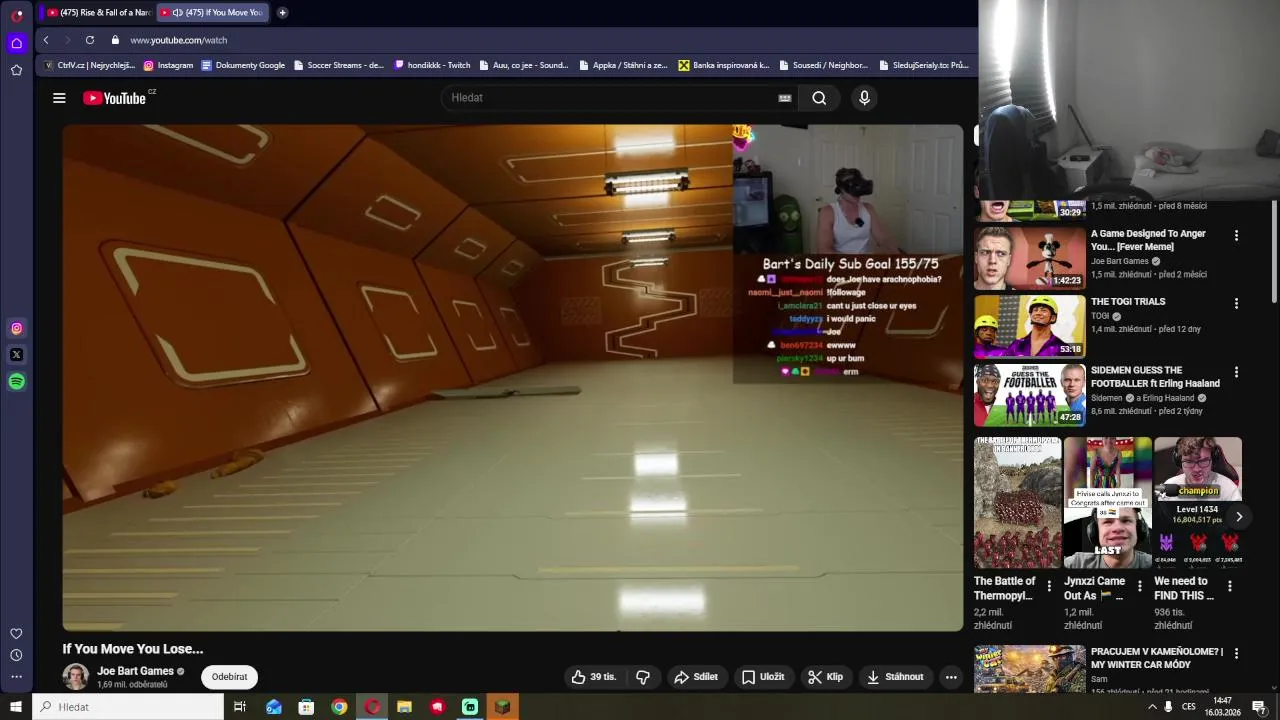Click the playing video frame
The height and width of the screenshot is (720, 1280).
pos(513,378)
